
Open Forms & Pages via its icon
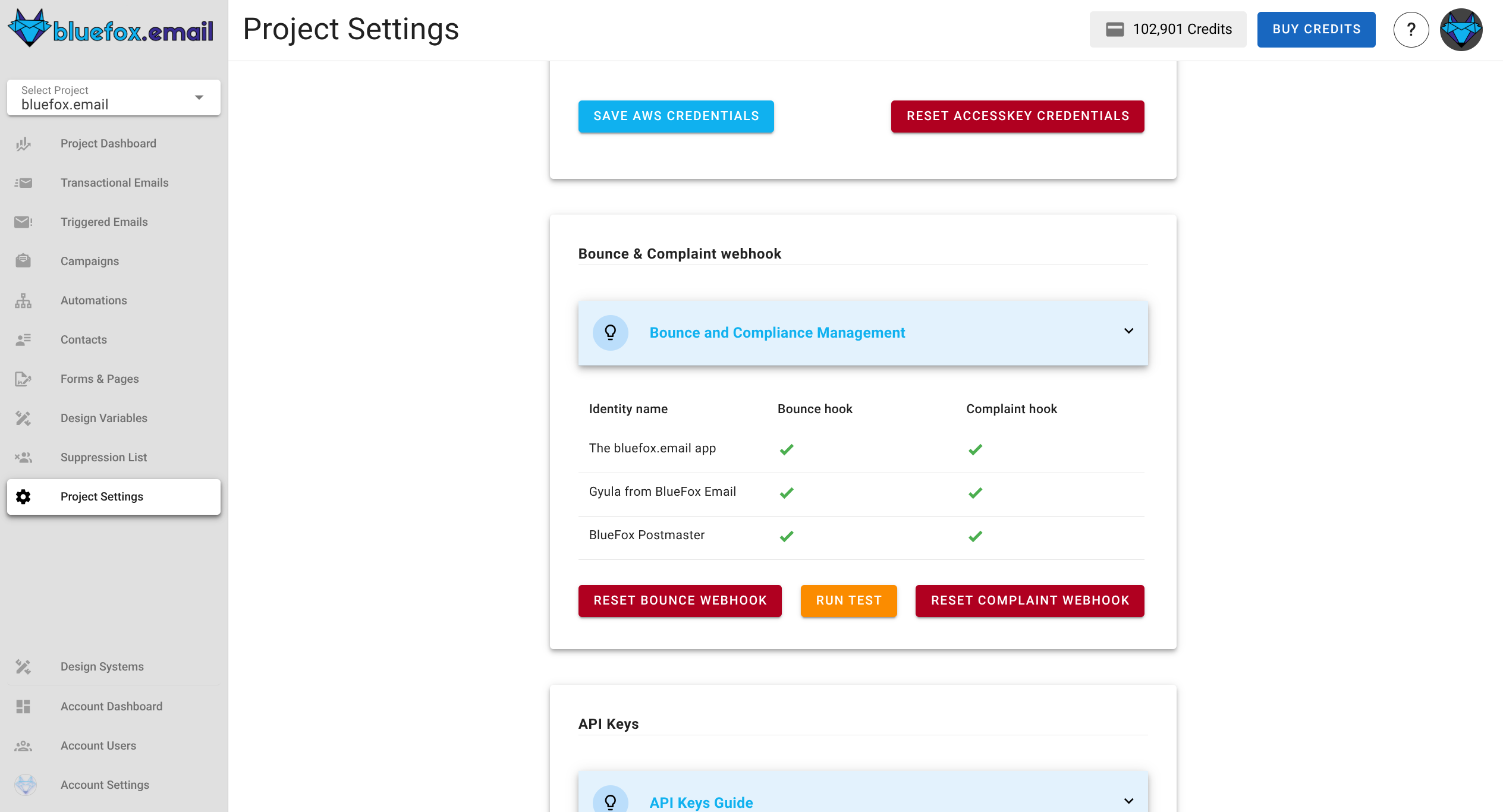tap(23, 379)
